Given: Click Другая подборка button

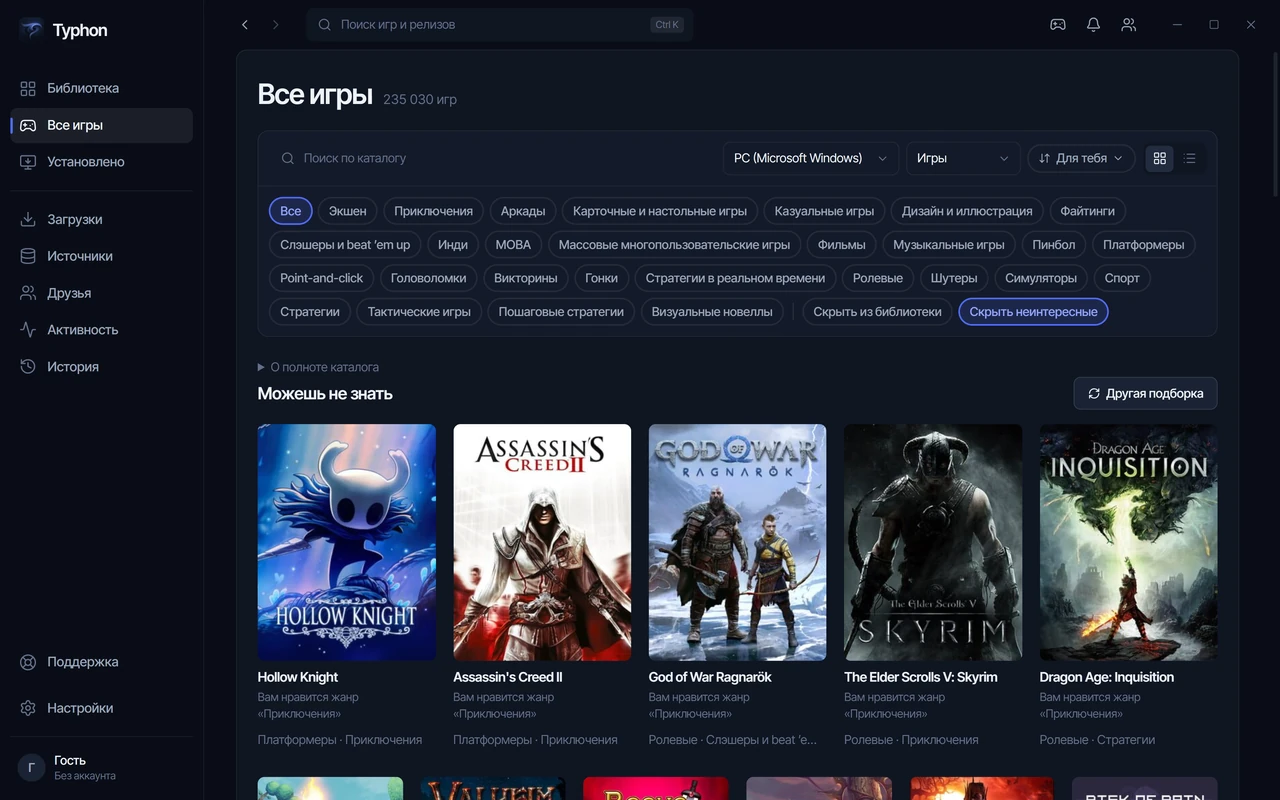Looking at the screenshot, I should tap(1145, 393).
